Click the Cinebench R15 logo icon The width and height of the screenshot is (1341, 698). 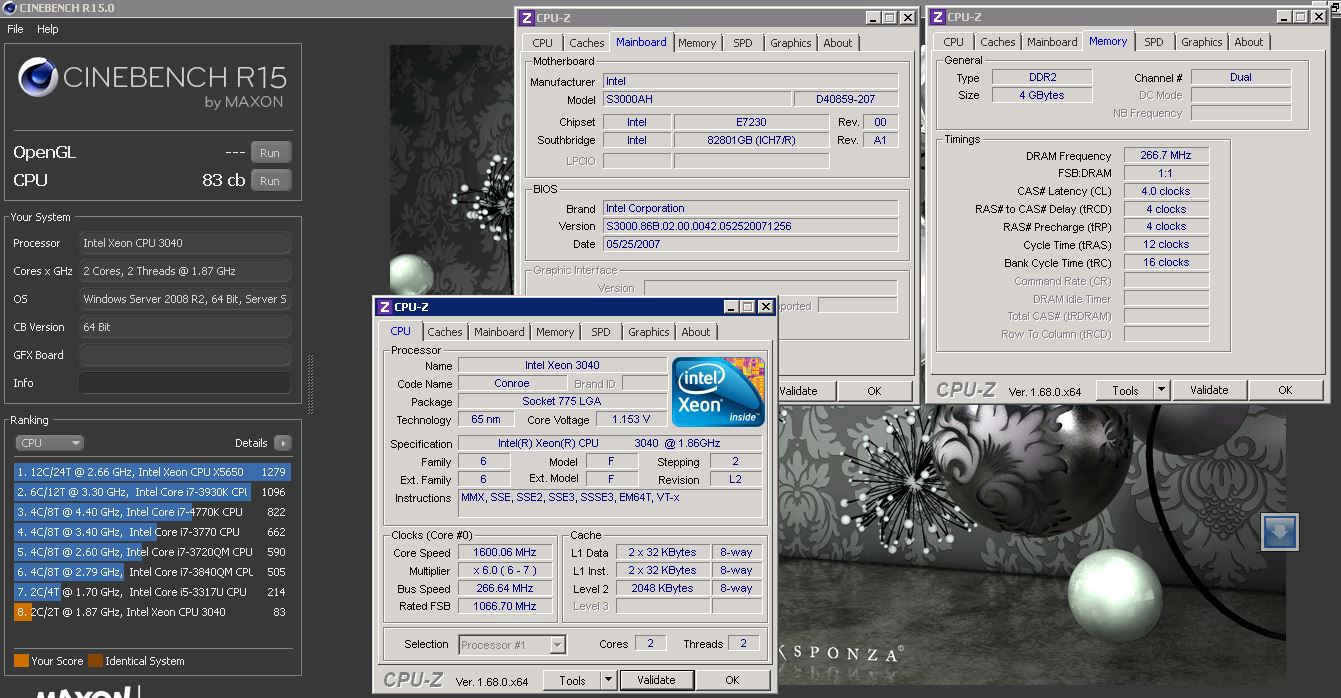tap(37, 79)
